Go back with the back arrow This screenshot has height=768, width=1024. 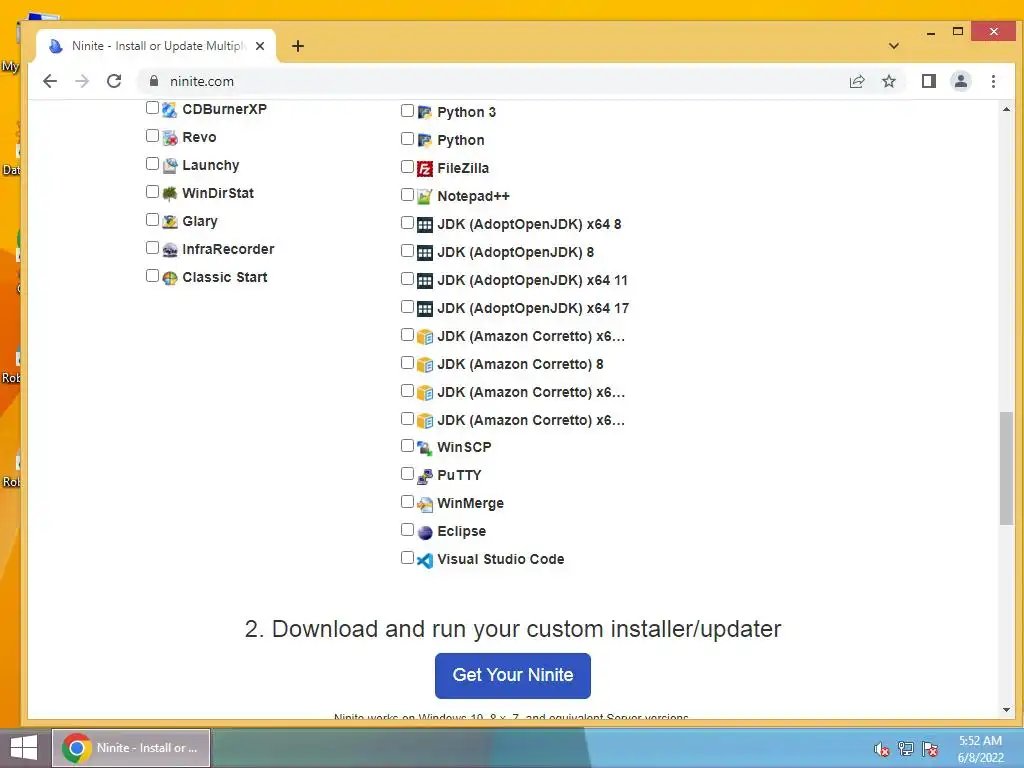(x=50, y=81)
